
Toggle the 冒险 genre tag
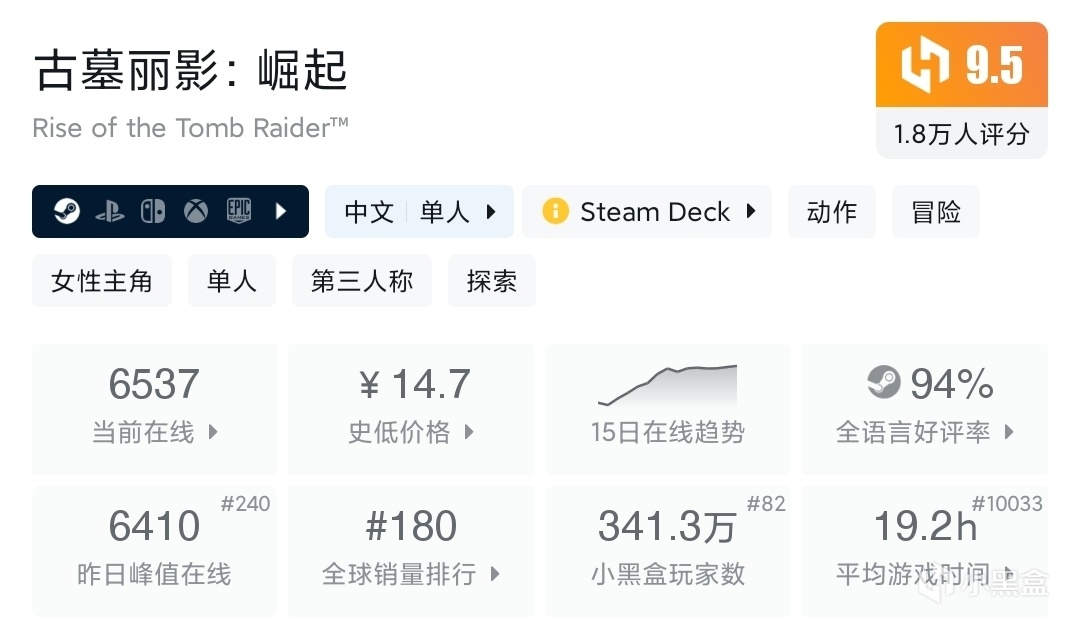pos(935,211)
